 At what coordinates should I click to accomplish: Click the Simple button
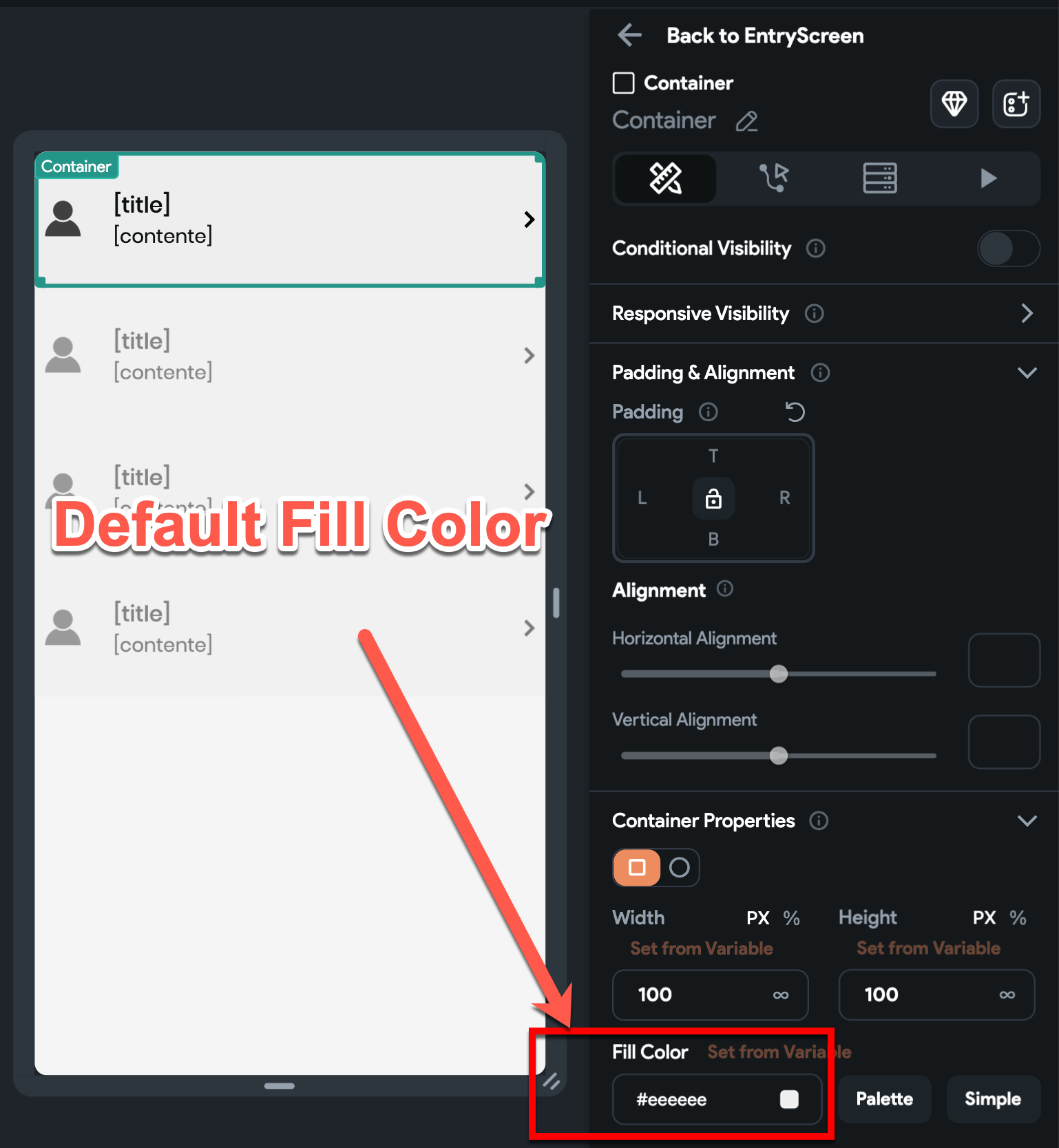(x=992, y=1099)
